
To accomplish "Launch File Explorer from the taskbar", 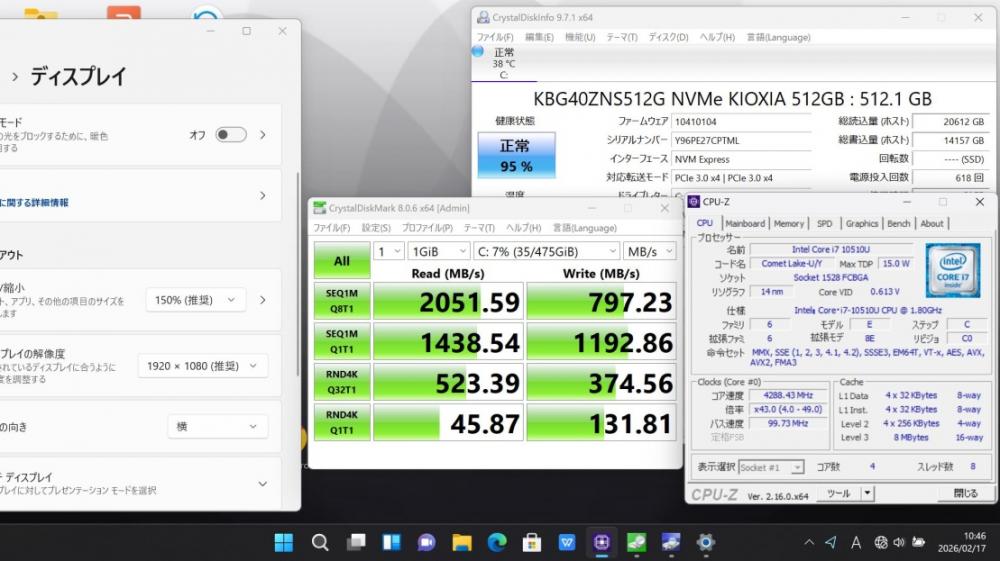I will (462, 542).
